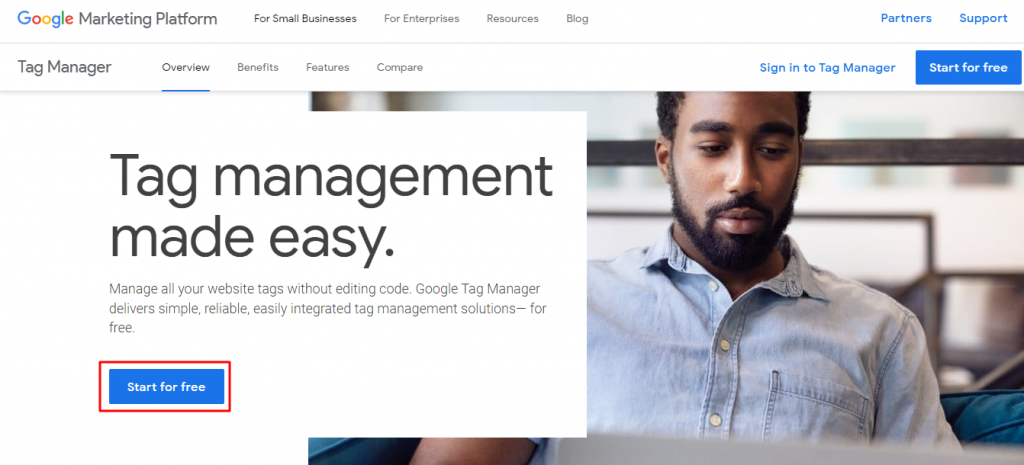Click the Manage all your website tags paragraph
This screenshot has width=1024, height=465.
[x=328, y=308]
